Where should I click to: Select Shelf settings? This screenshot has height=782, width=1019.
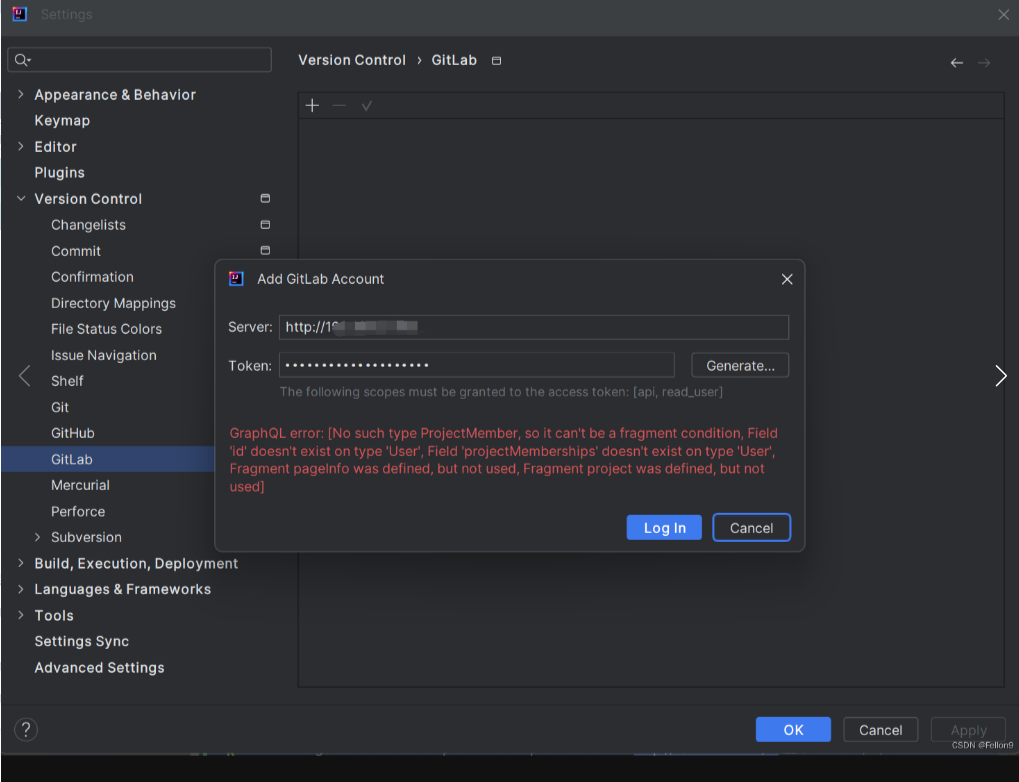tap(68, 381)
